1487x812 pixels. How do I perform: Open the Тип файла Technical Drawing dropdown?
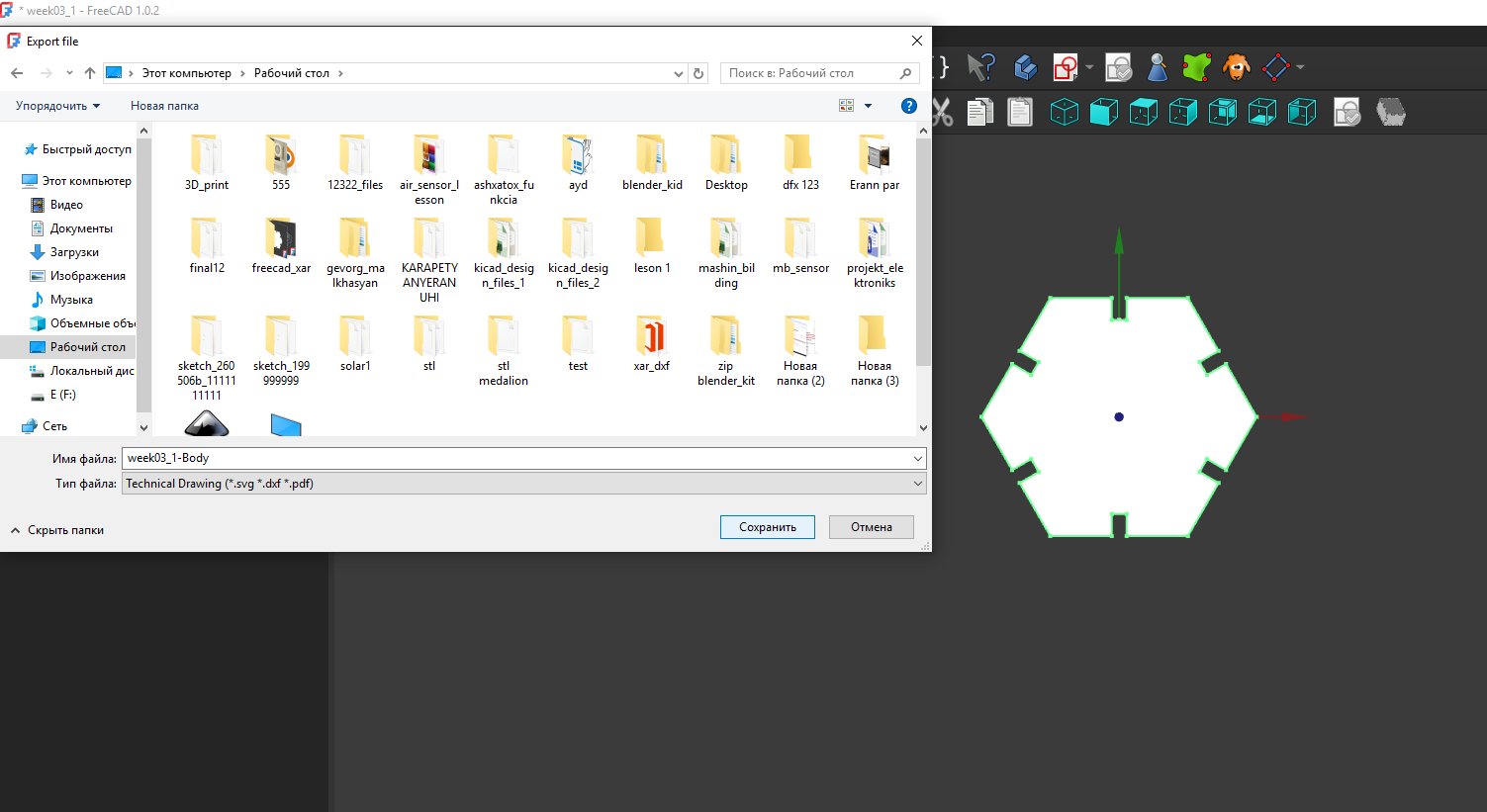tap(523, 484)
